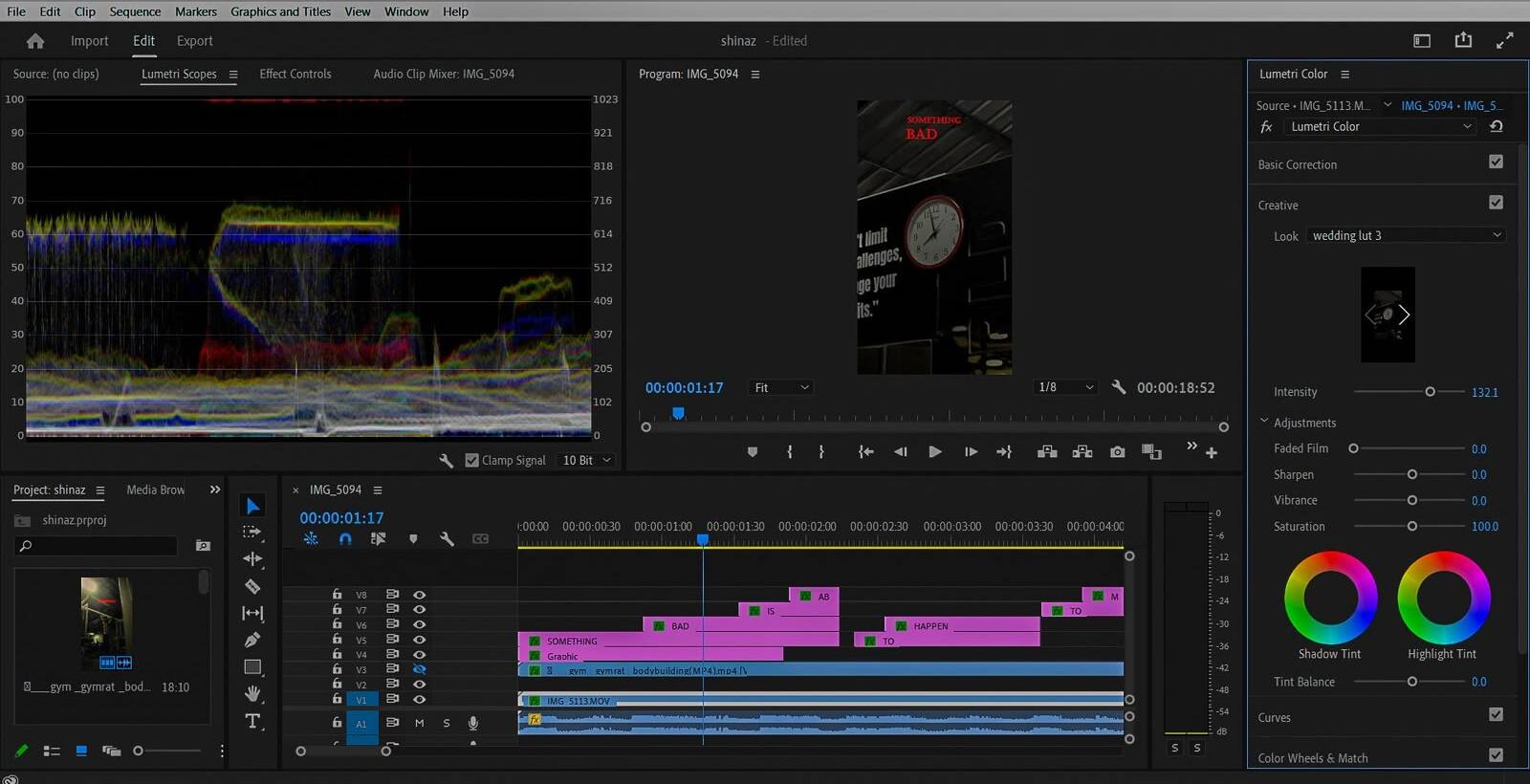1530x784 pixels.
Task: Open the Fit zoom level dropdown
Action: click(x=781, y=387)
